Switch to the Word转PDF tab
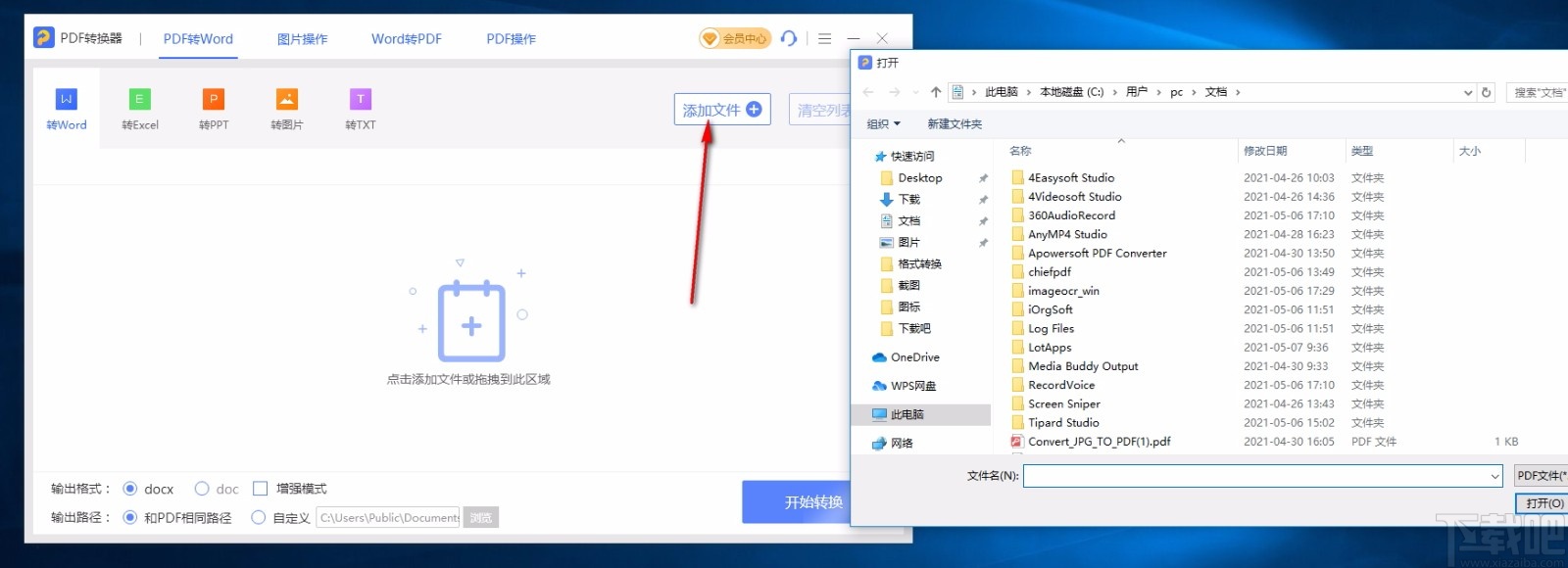Image resolution: width=1568 pixels, height=568 pixels. point(407,39)
